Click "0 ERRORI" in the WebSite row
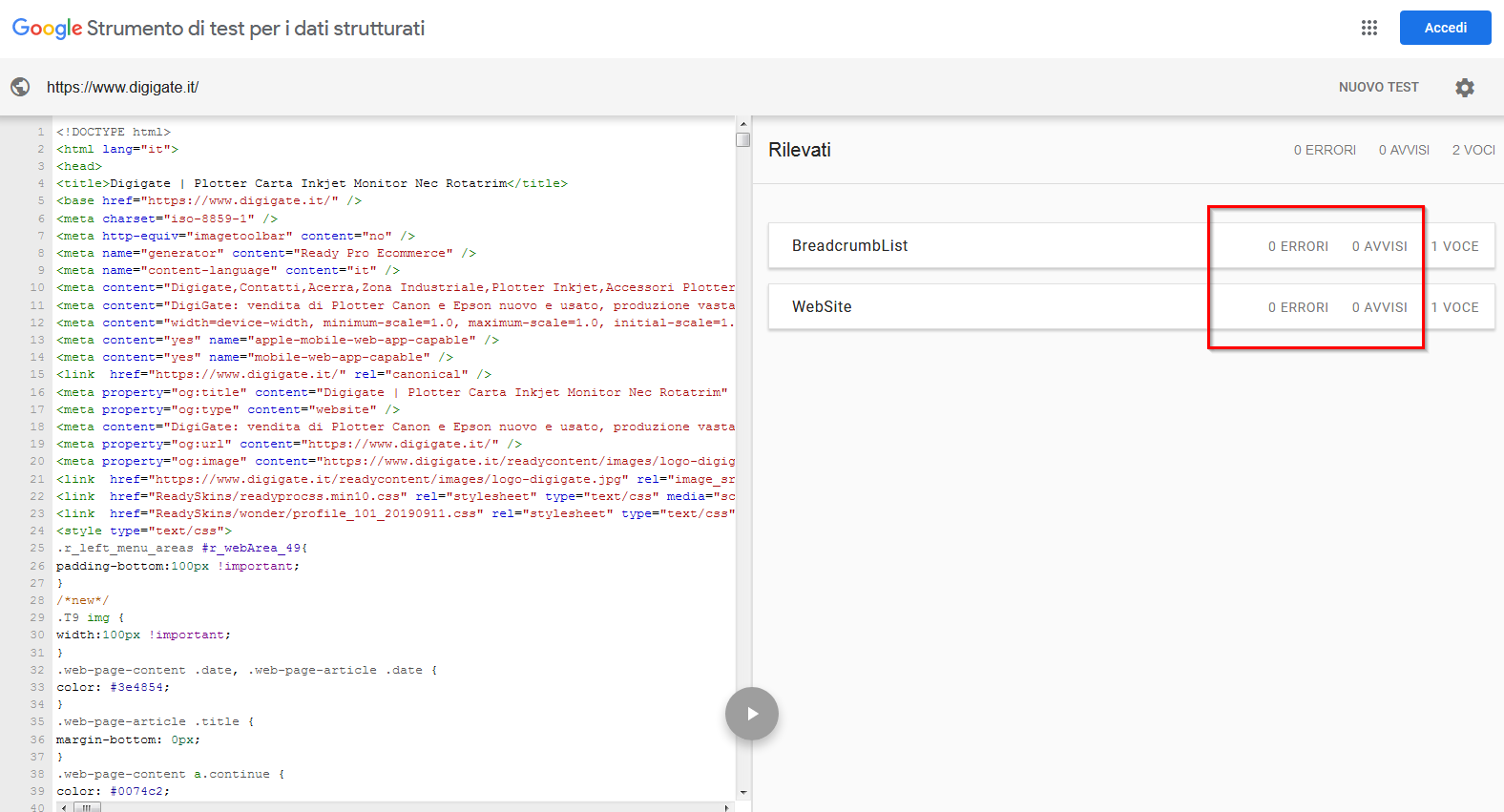 tap(1298, 307)
